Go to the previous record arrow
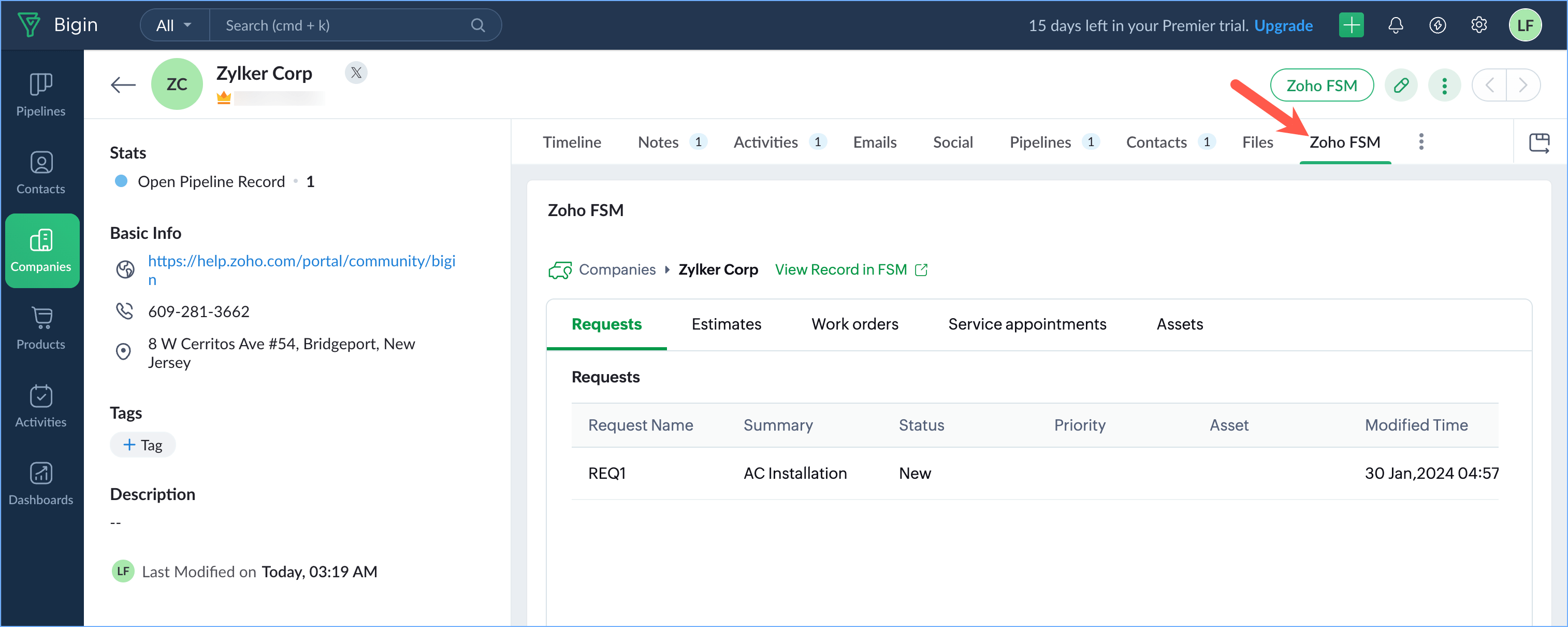Image resolution: width=1568 pixels, height=627 pixels. (1489, 84)
